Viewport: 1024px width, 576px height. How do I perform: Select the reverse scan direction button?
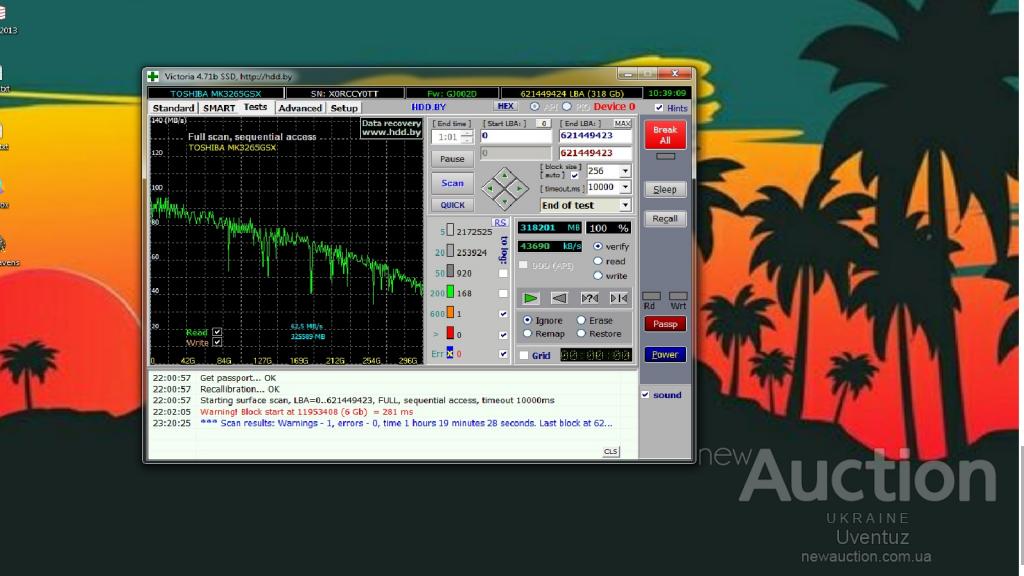pyautogui.click(x=560, y=298)
